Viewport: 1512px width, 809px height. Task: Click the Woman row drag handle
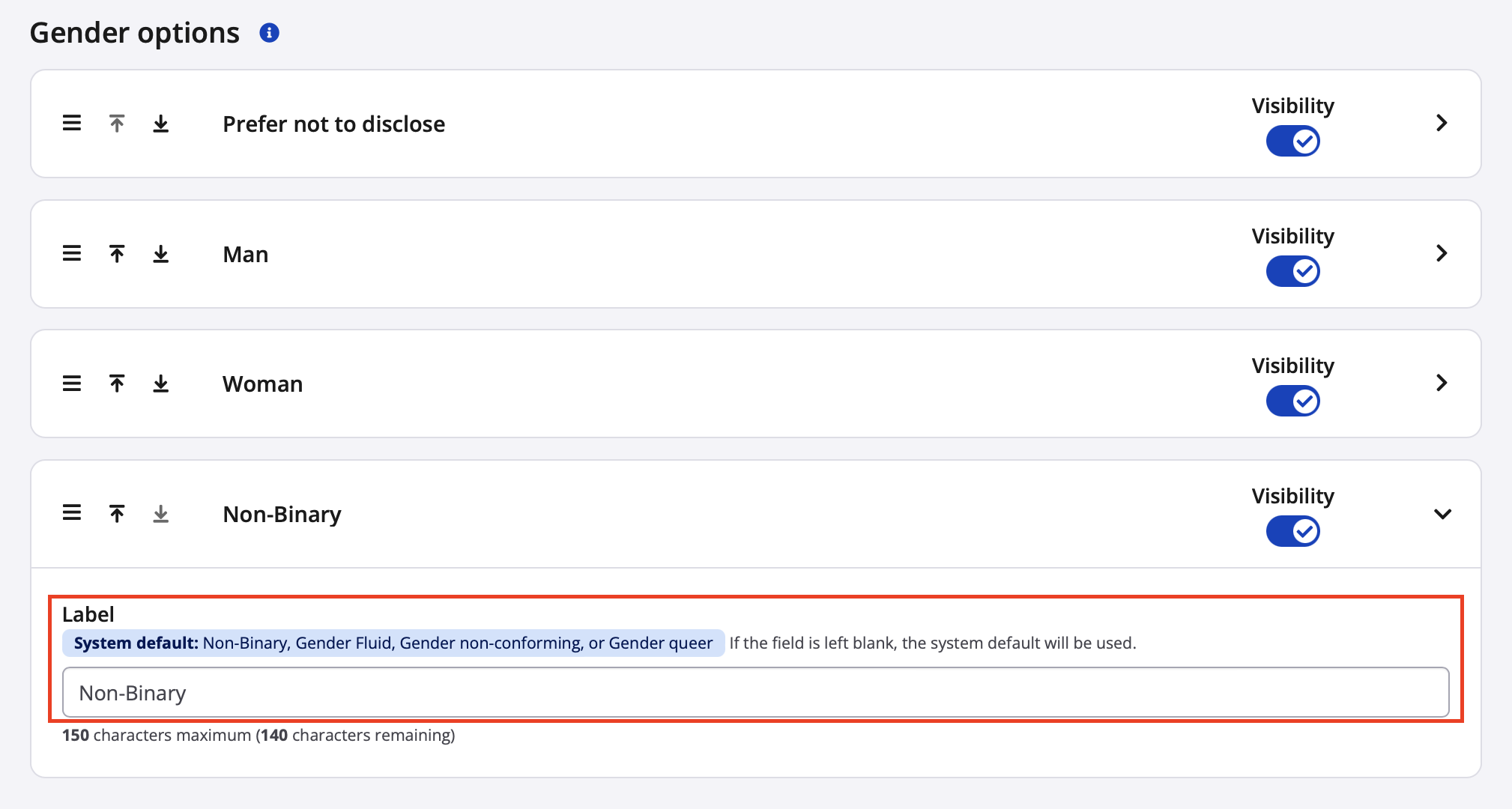point(72,384)
